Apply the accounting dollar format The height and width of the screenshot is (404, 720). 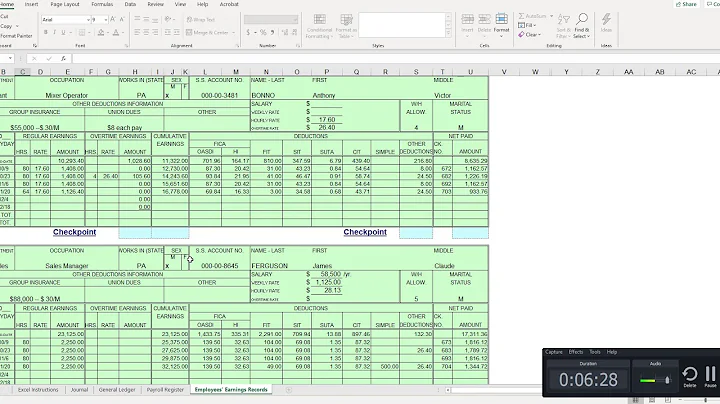pos(248,33)
